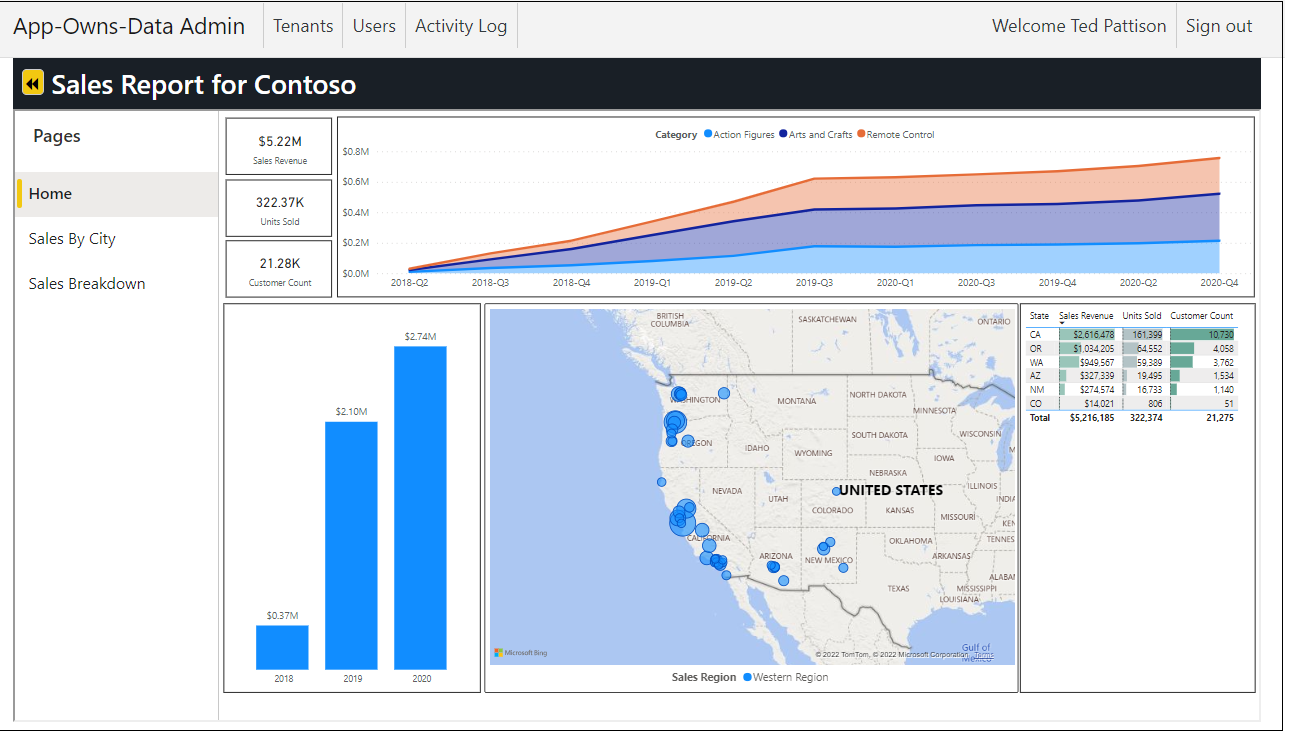1292x740 pixels.
Task: Click the 2018 label under the bar chart
Action: click(283, 679)
